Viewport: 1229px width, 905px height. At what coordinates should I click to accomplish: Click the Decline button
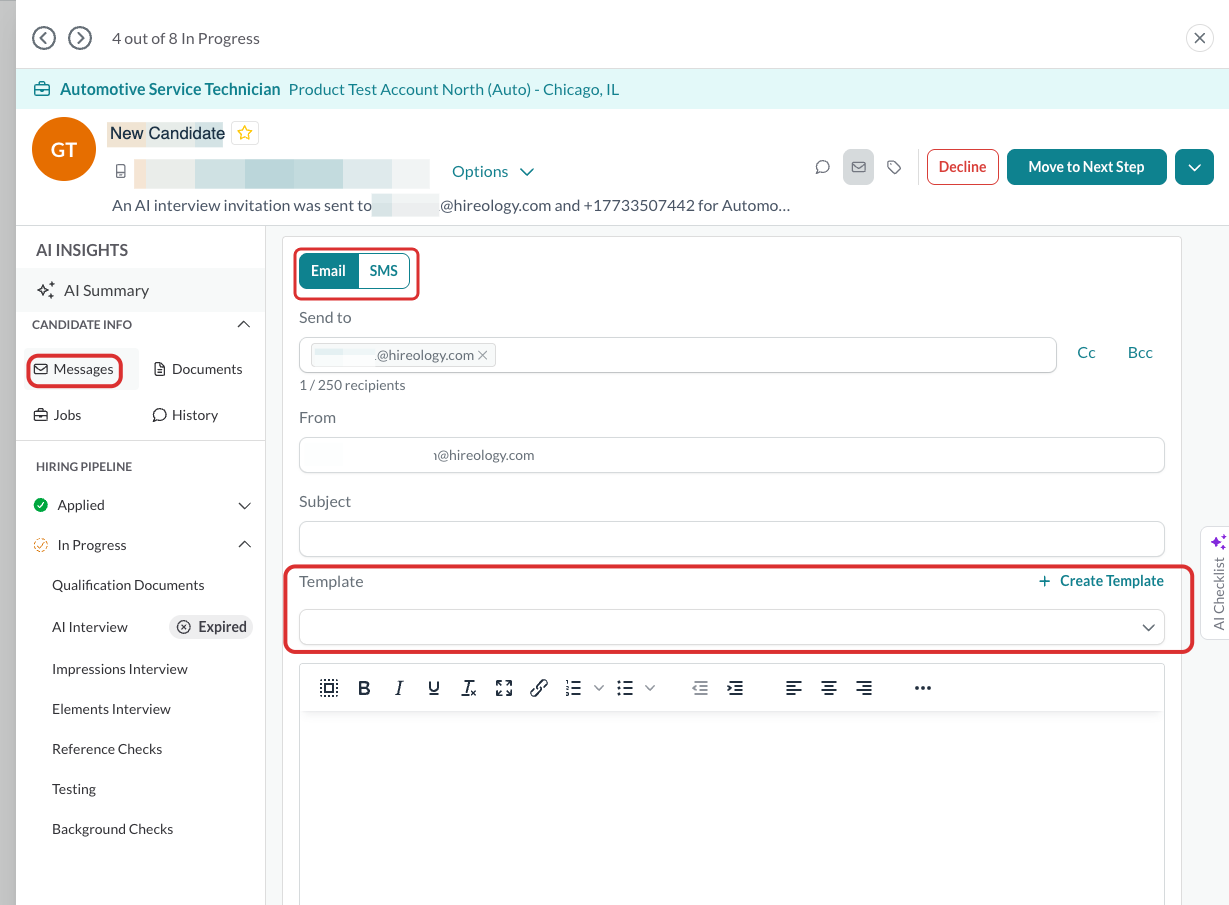963,167
